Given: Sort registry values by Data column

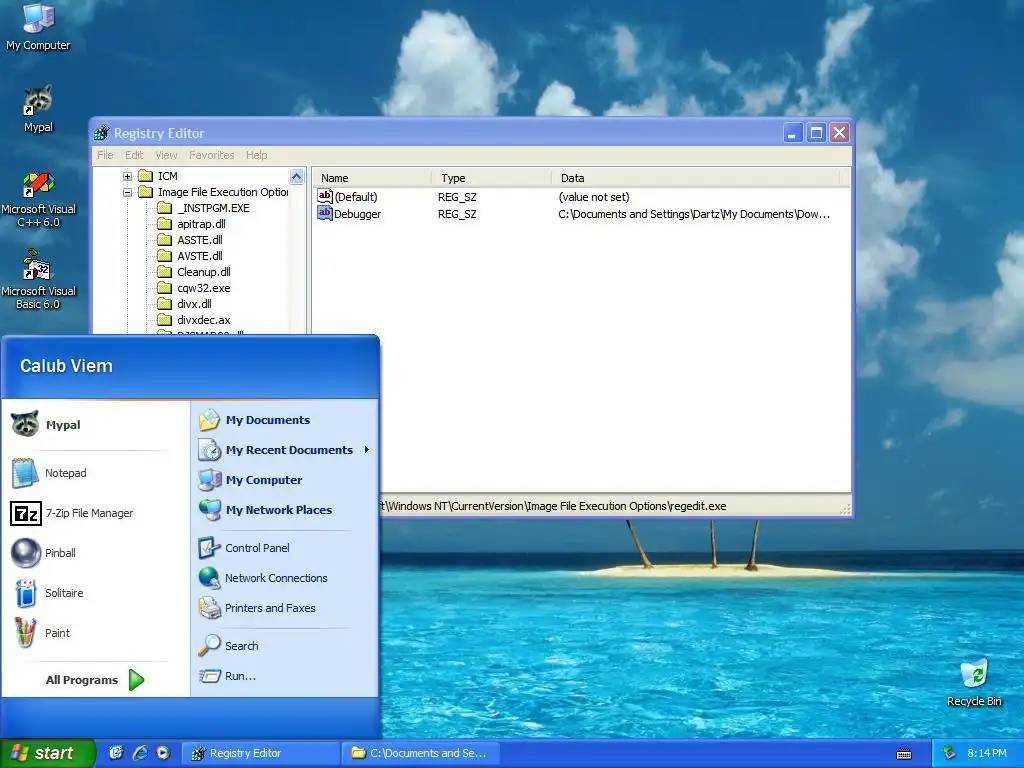Looking at the screenshot, I should click(695, 178).
